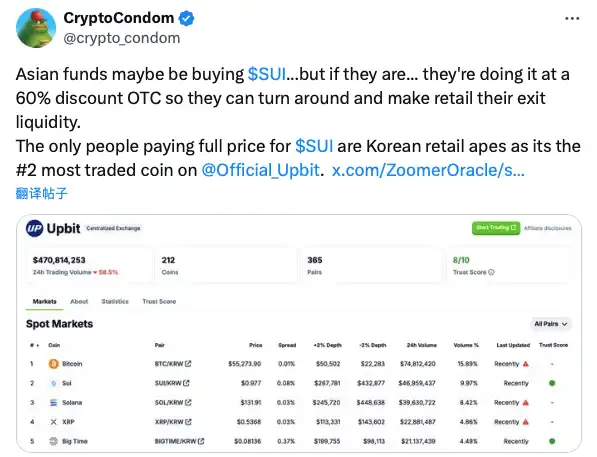Click the green Start Trading button
Screen dimensions: 597x457
click(x=496, y=228)
